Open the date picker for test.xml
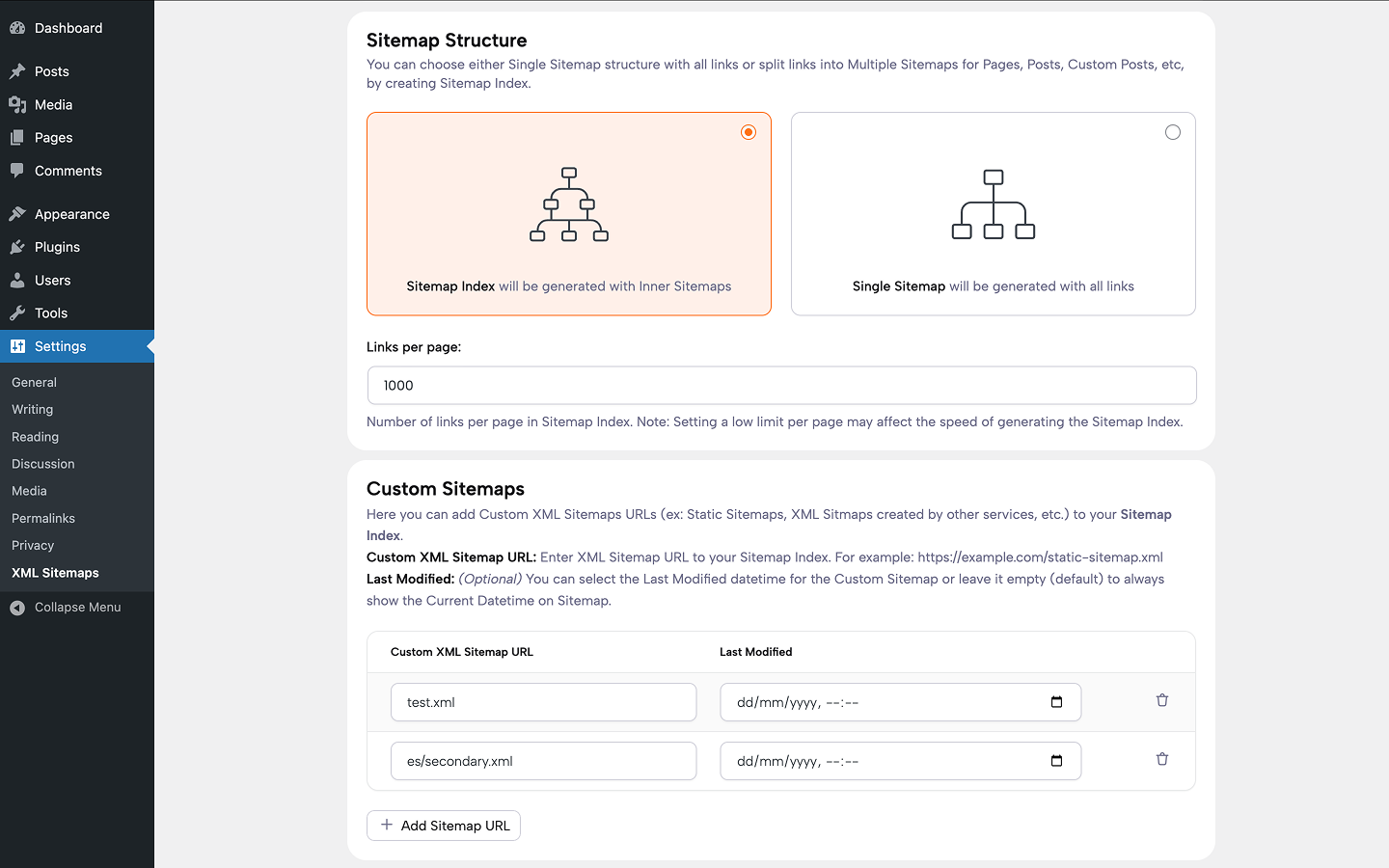Screen dimensions: 1389x868 pyautogui.click(x=1058, y=702)
